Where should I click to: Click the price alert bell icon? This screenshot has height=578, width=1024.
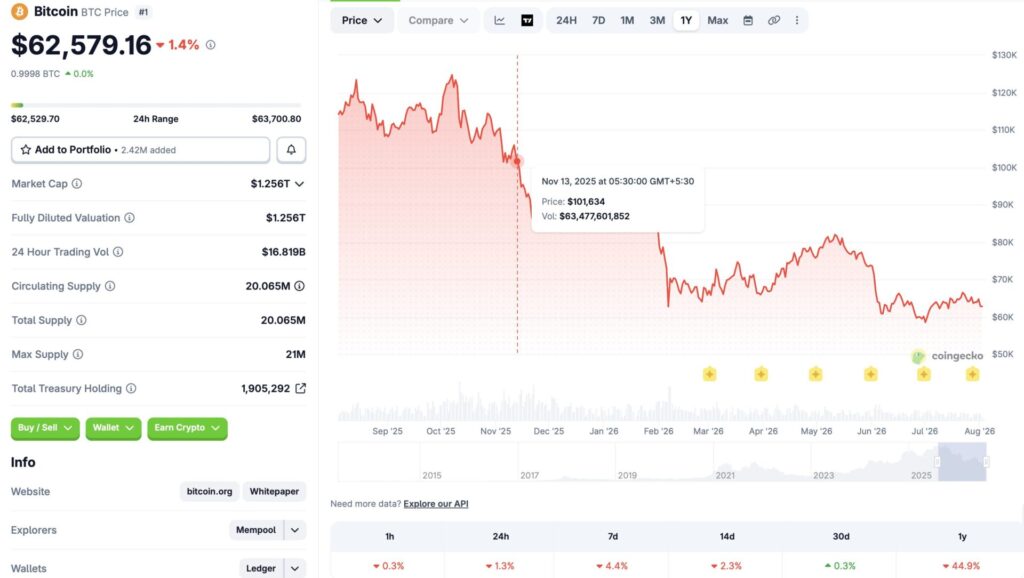point(291,150)
